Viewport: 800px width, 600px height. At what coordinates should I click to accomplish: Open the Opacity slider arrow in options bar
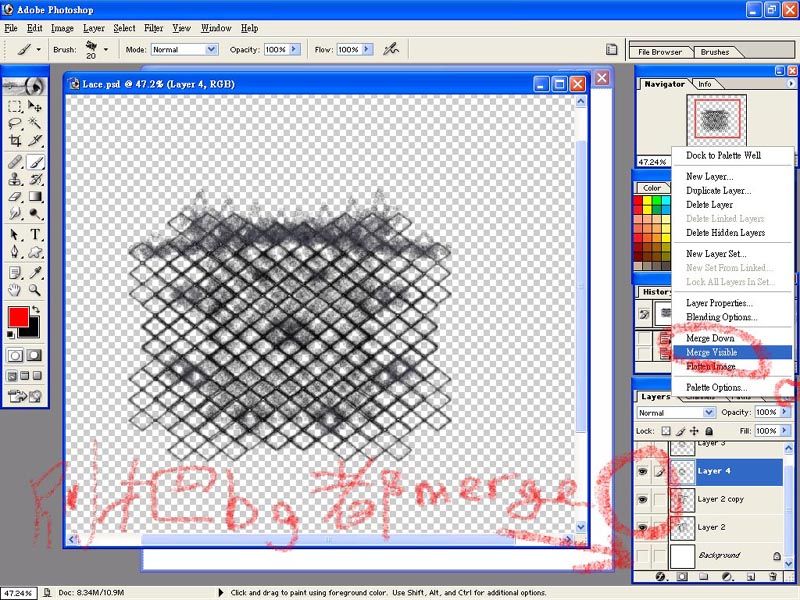click(294, 49)
